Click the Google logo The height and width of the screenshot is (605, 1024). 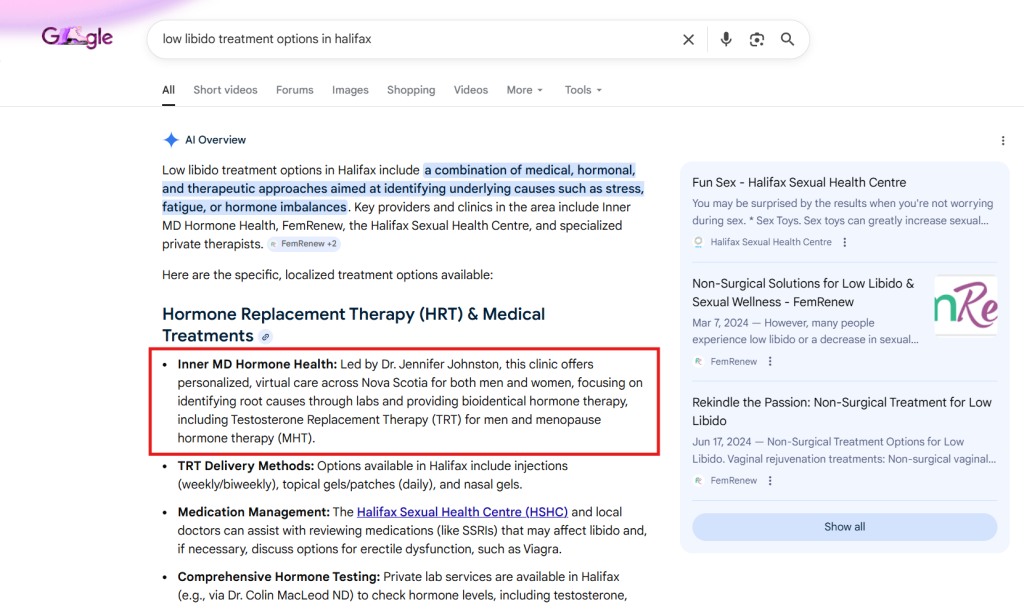click(x=77, y=37)
